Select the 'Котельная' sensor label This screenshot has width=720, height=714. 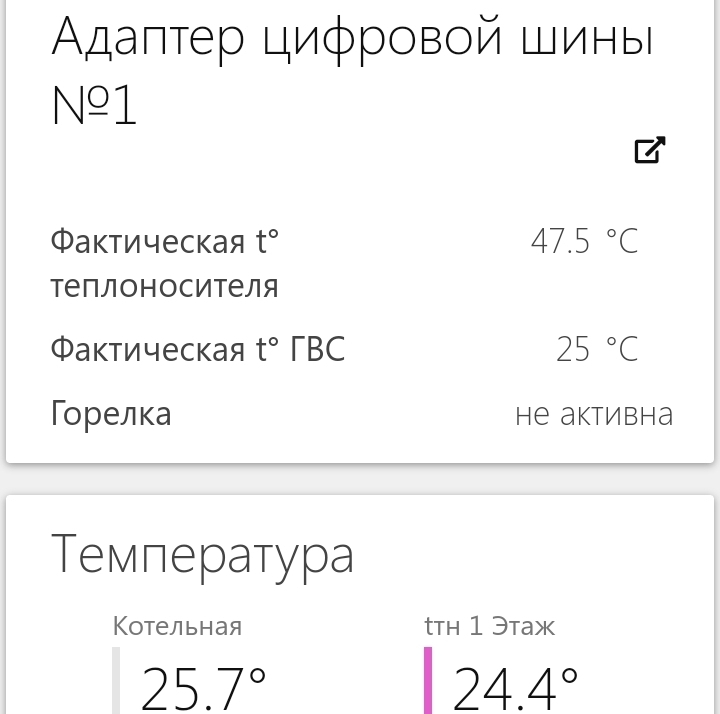pos(177,626)
